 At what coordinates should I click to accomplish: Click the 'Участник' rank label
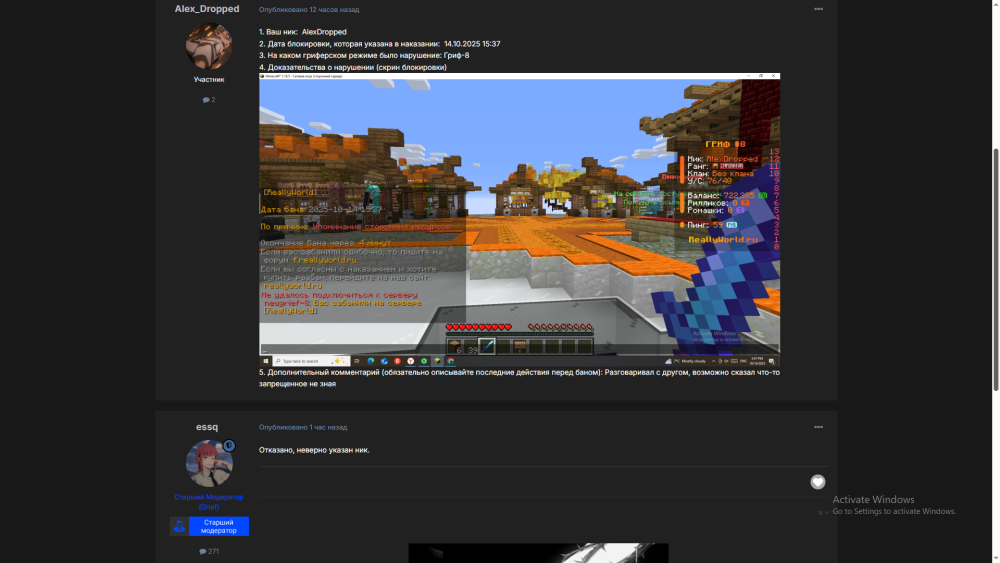pos(209,80)
